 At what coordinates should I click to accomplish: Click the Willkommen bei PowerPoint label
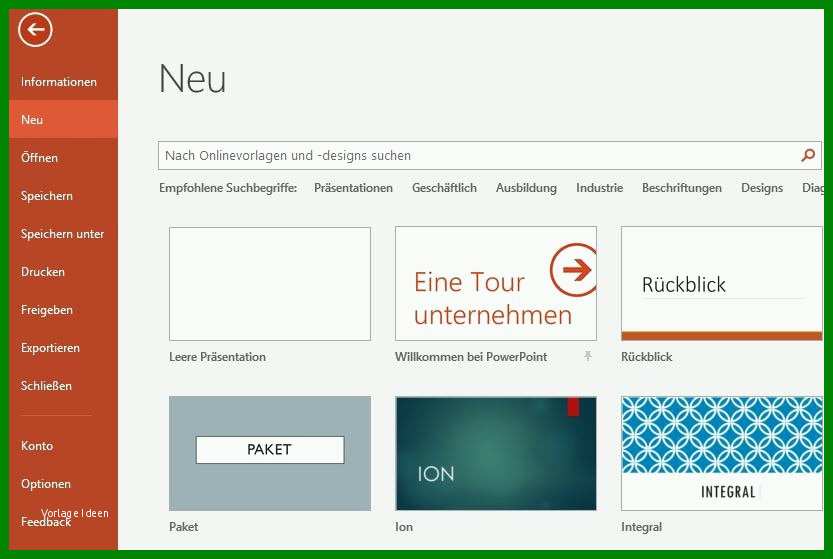pos(471,357)
